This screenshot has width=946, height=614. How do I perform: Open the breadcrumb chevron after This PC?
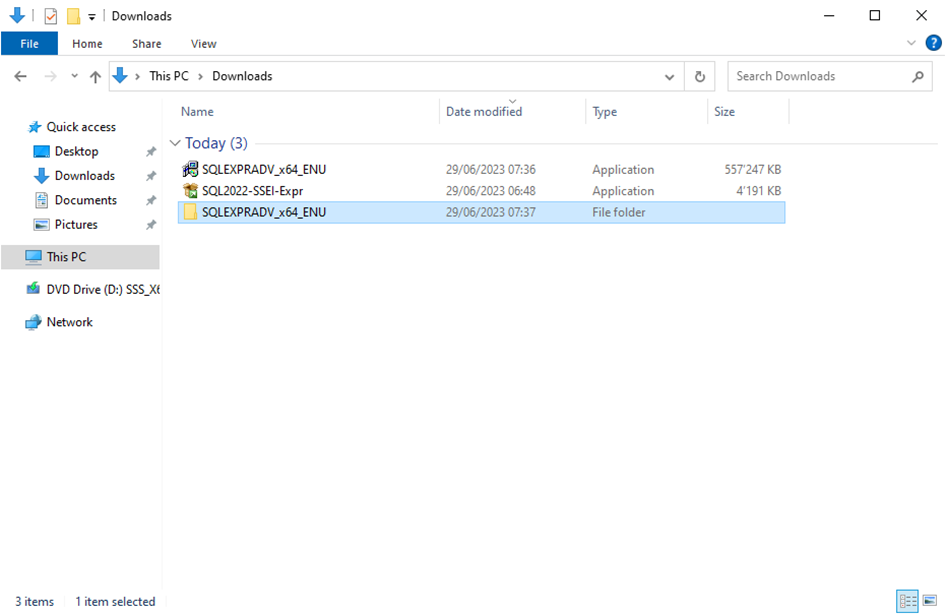click(200, 77)
